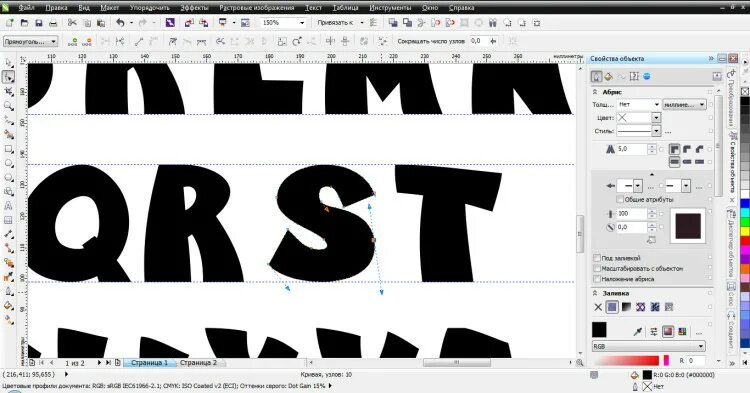Enable the 'Под заливкой' checkbox
The height and width of the screenshot is (393, 750).
coord(597,258)
